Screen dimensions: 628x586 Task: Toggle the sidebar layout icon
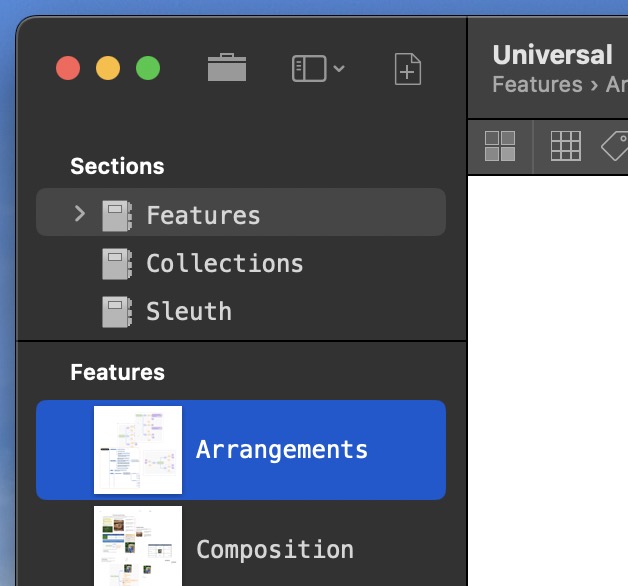pos(309,68)
